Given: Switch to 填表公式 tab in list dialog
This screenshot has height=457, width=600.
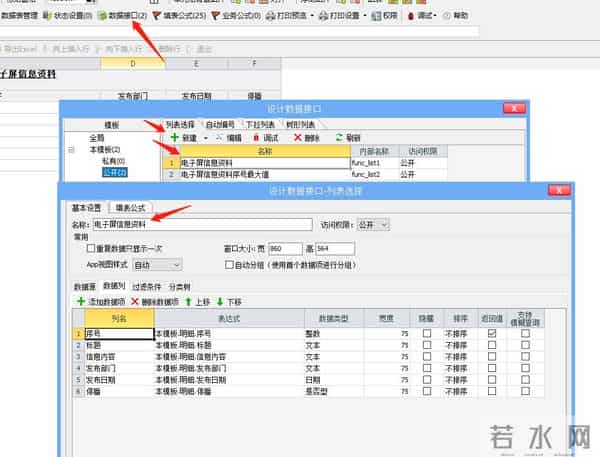Looking at the screenshot, I should 130,208.
